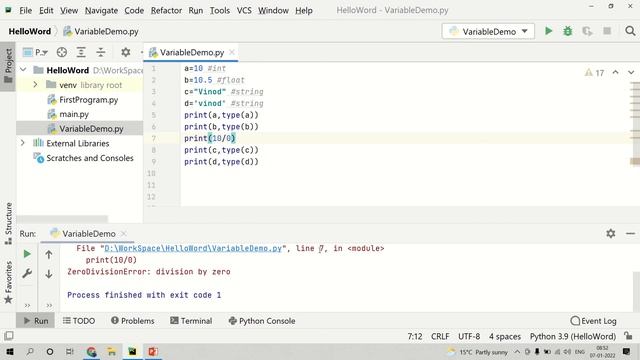Show more Run panel actions chevrons on the left

tap(27, 305)
